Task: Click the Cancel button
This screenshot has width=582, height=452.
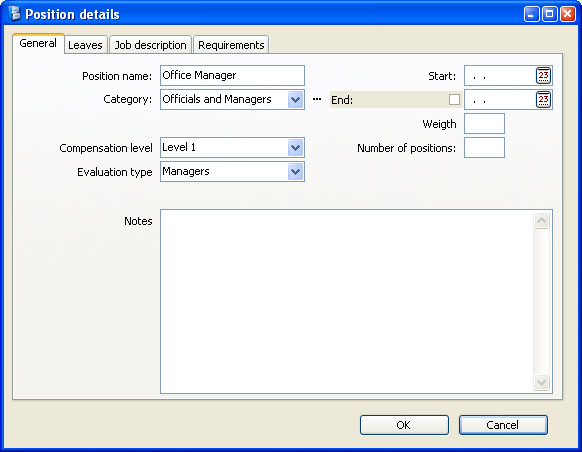Action: tap(503, 425)
